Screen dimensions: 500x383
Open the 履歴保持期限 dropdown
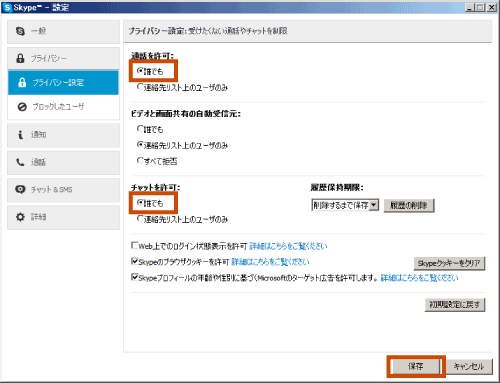345,205
